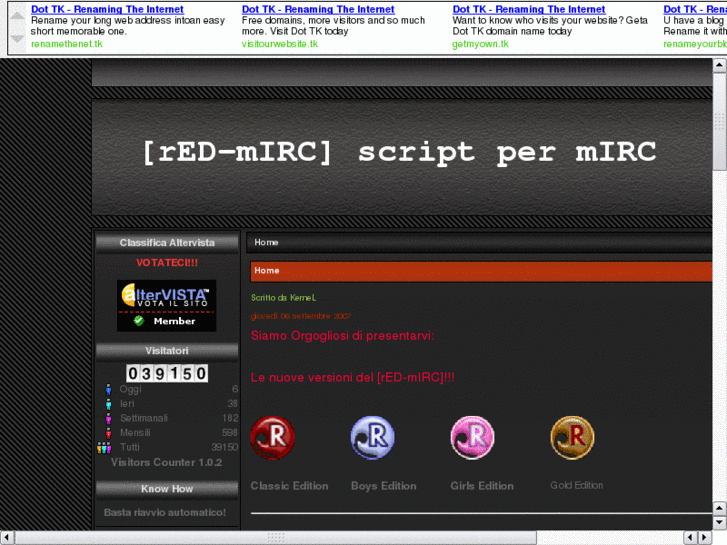727x545 pixels.
Task: Click the ad banner down arrow
Action: coord(17,39)
